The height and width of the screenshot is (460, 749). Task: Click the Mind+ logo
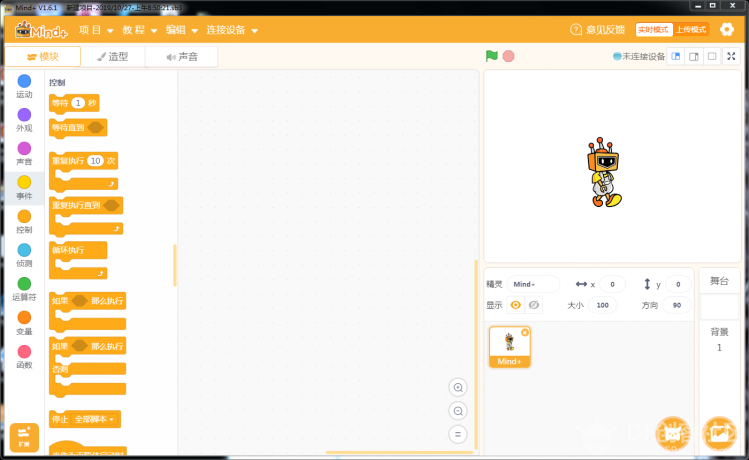pos(41,30)
